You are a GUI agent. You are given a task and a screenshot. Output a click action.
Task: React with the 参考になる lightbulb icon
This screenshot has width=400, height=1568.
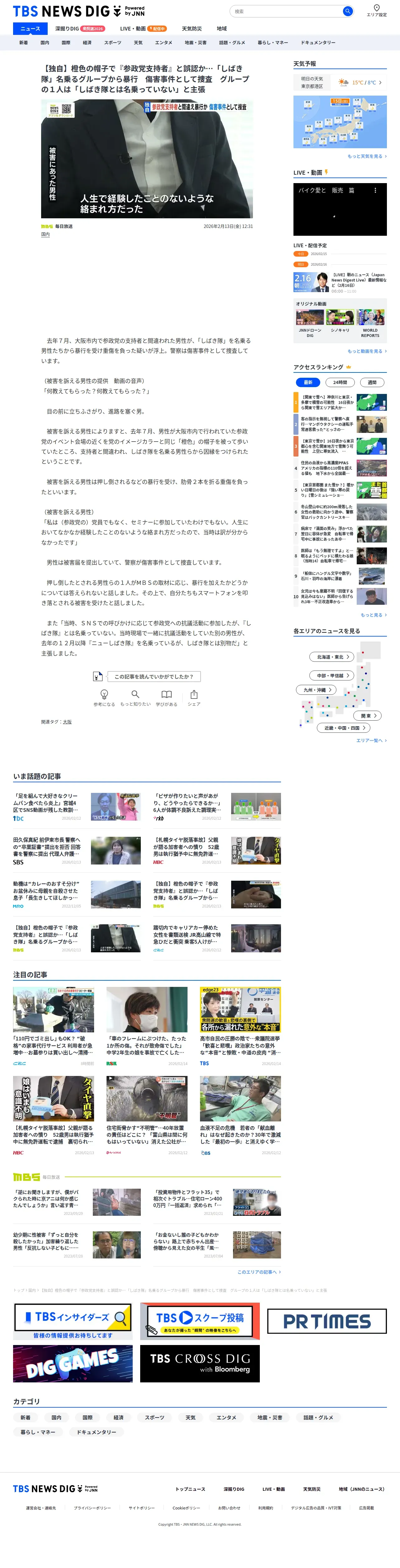pyautogui.click(x=104, y=698)
